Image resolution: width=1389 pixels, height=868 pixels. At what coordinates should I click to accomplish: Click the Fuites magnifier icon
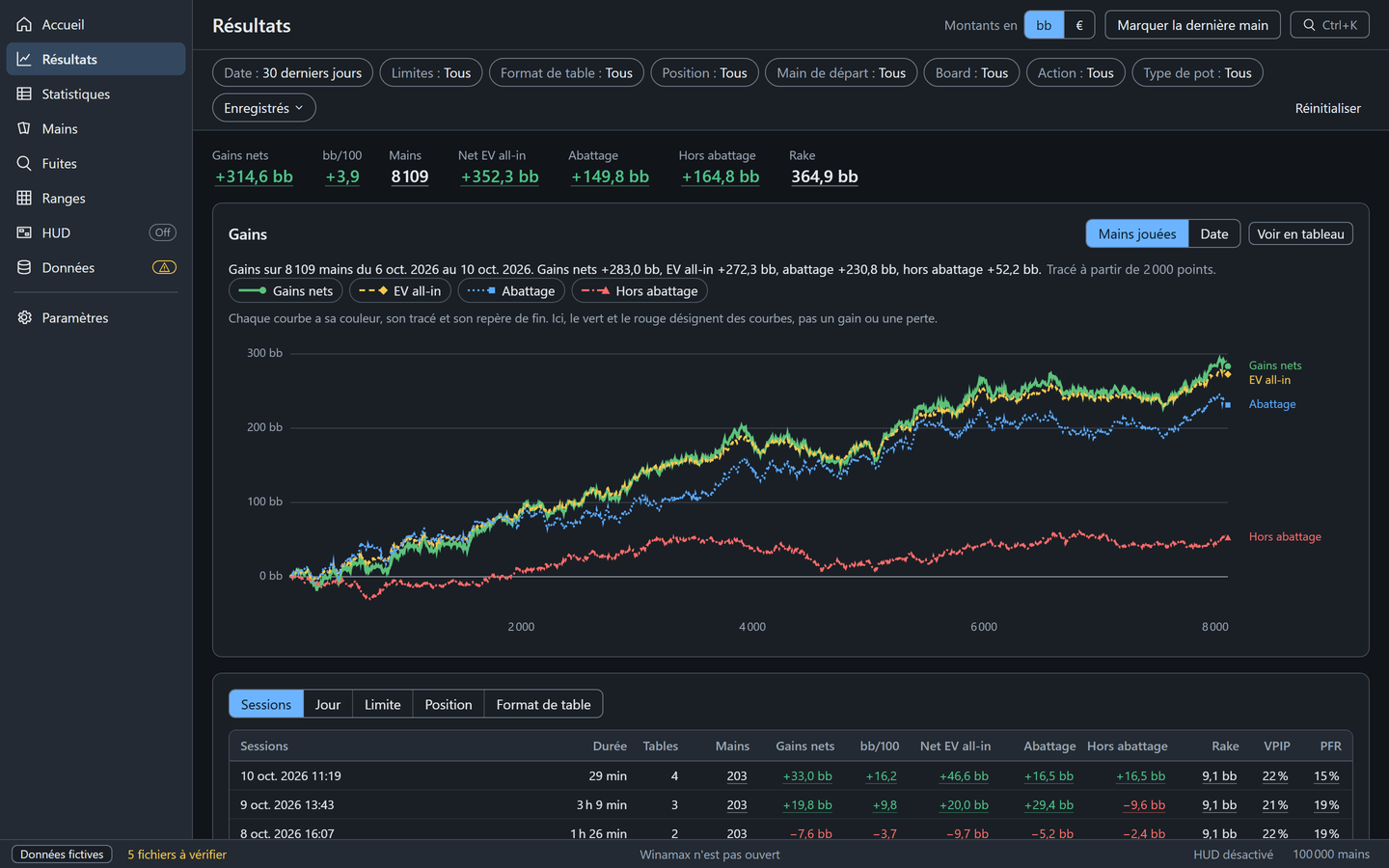coord(24,163)
